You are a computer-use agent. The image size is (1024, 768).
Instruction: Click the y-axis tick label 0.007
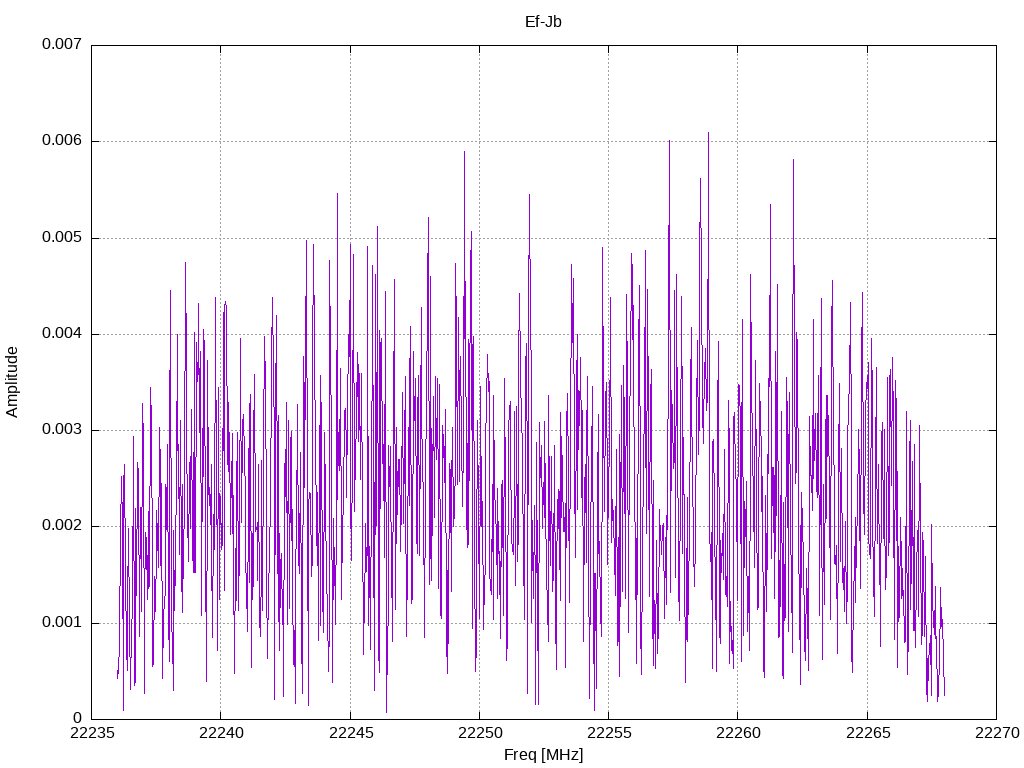[62, 44]
